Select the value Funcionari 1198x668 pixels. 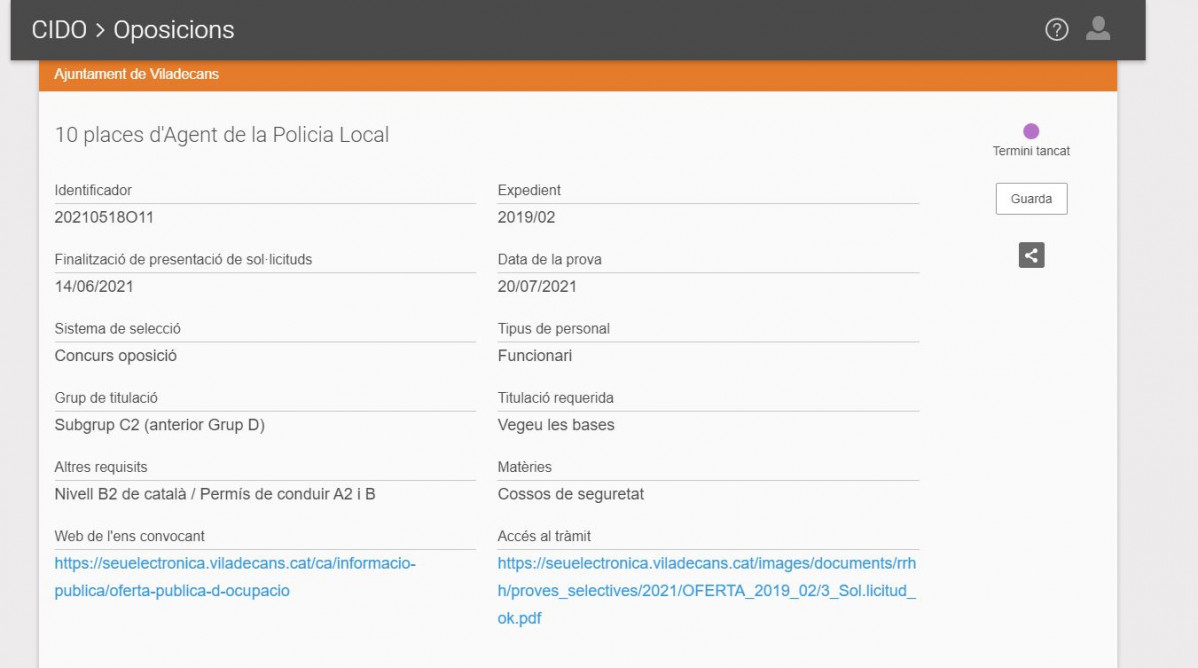tap(535, 355)
